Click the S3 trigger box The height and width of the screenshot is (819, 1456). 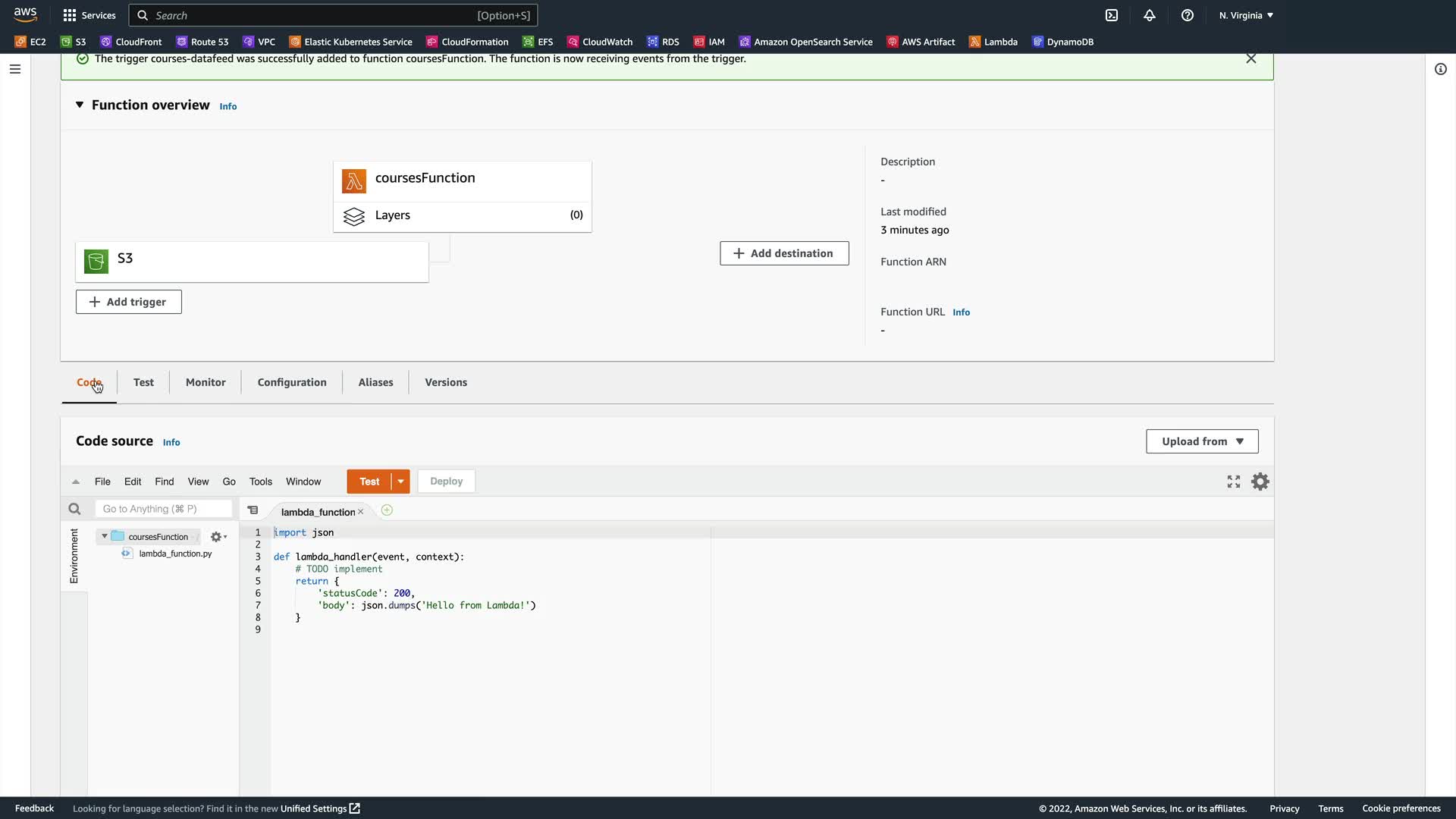[x=252, y=262]
